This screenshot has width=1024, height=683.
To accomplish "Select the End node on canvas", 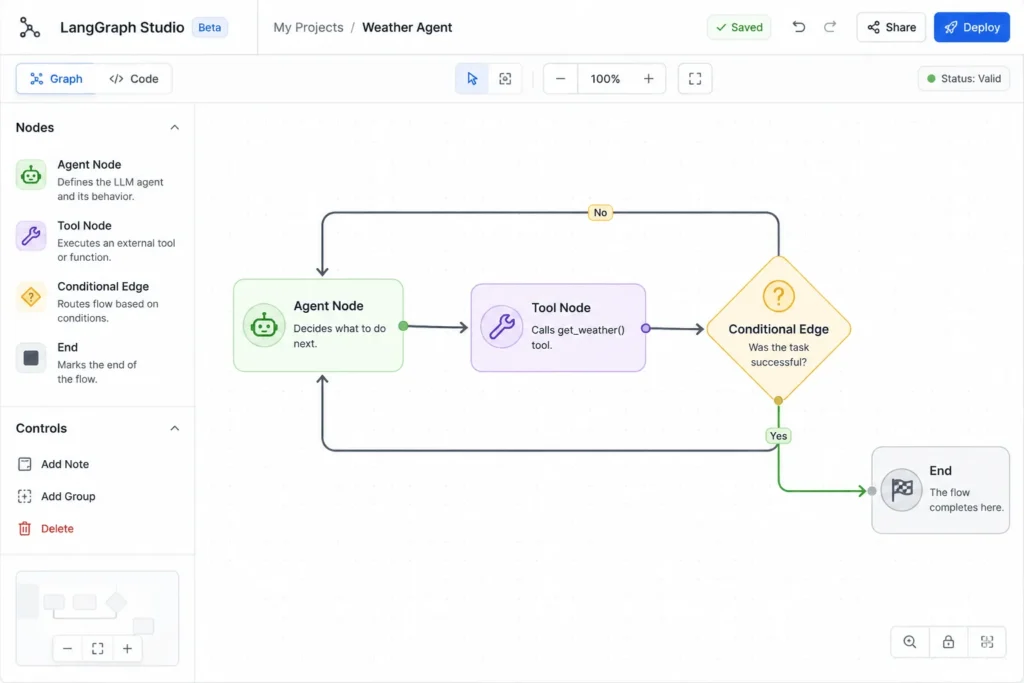I will pos(940,490).
